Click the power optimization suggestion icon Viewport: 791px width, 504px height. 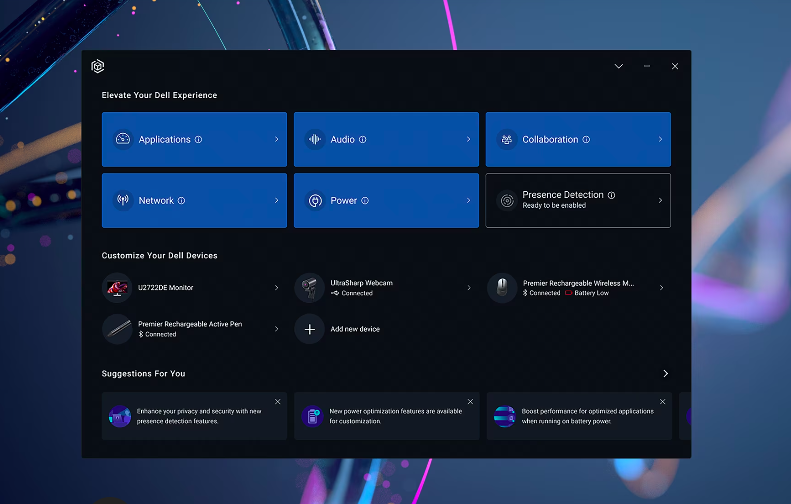(312, 416)
